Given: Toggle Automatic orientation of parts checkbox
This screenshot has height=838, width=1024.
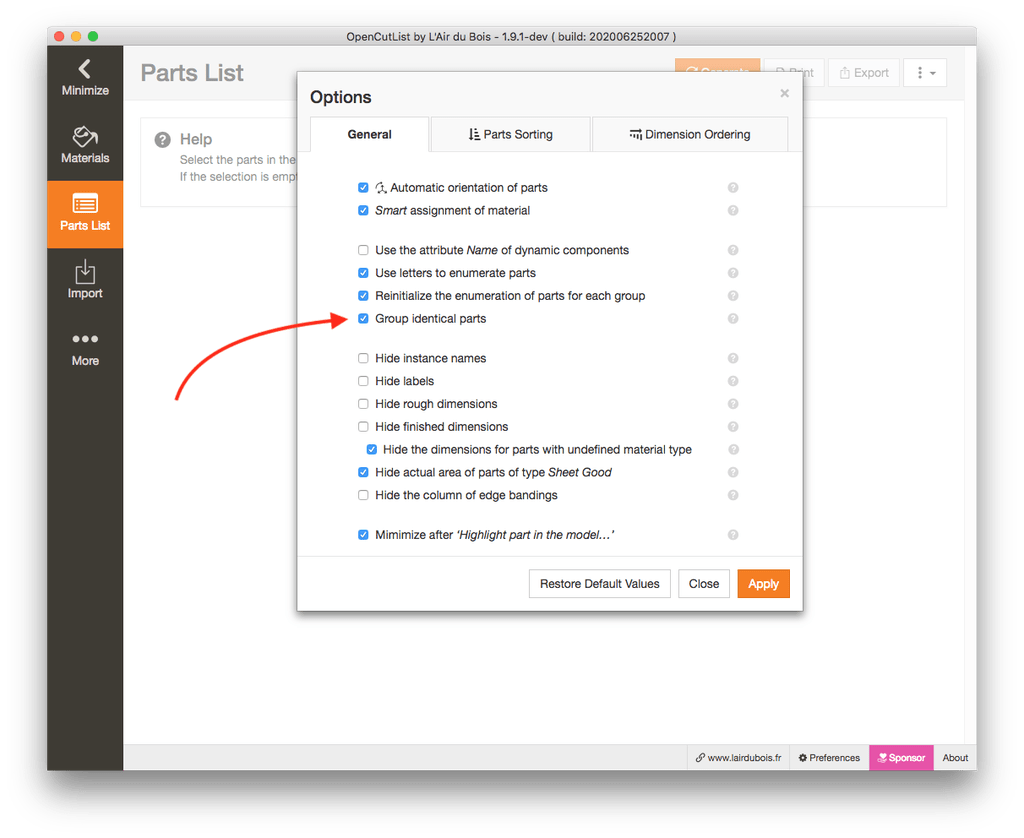Looking at the screenshot, I should tap(363, 188).
